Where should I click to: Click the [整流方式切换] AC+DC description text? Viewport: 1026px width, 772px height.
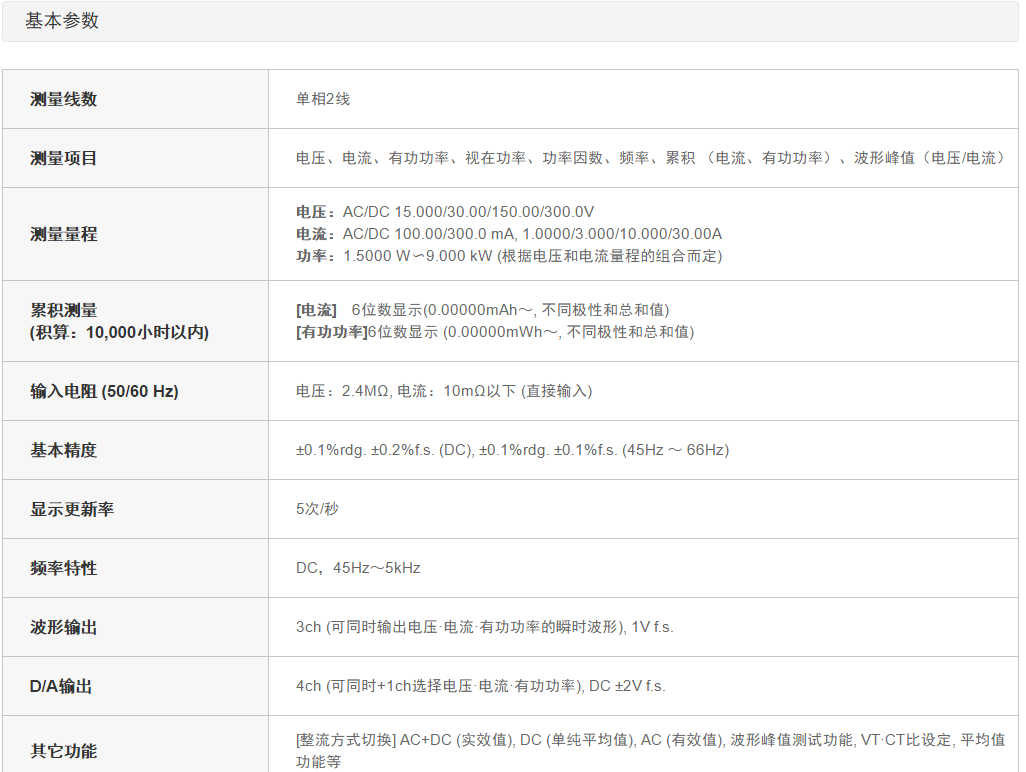pos(650,751)
